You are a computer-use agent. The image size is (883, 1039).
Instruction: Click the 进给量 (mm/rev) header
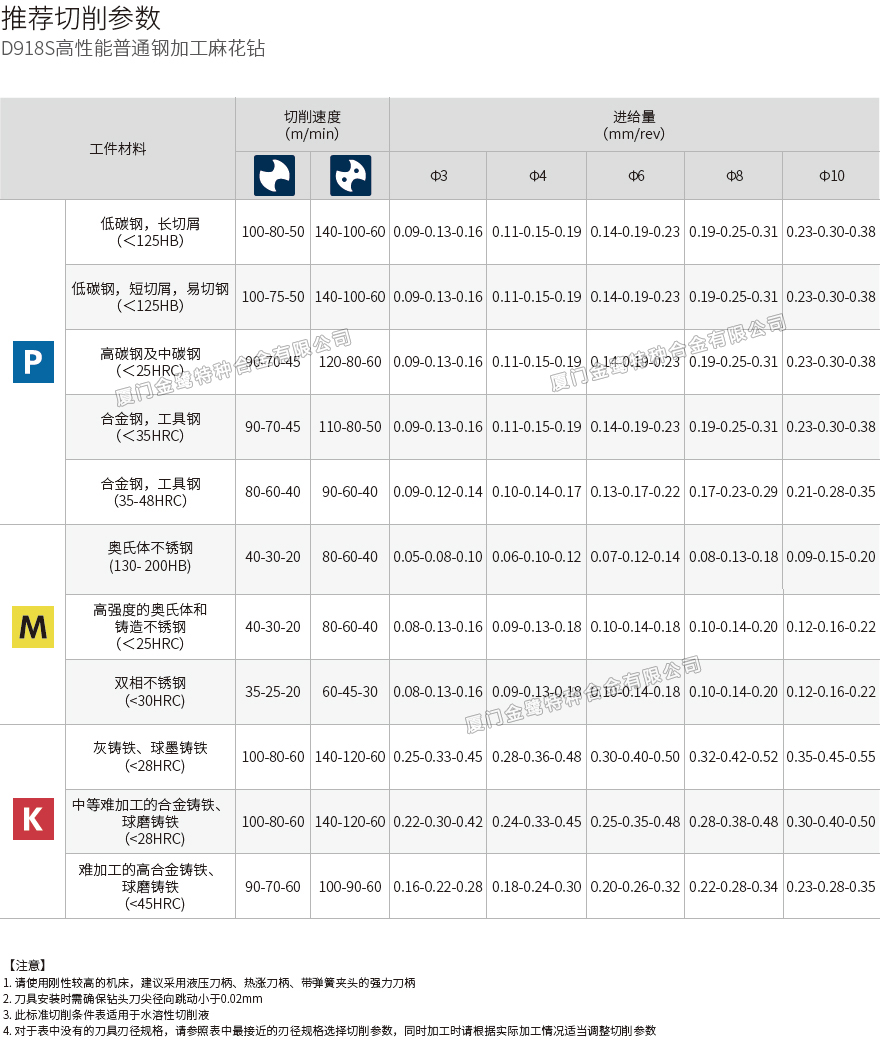click(x=634, y=125)
